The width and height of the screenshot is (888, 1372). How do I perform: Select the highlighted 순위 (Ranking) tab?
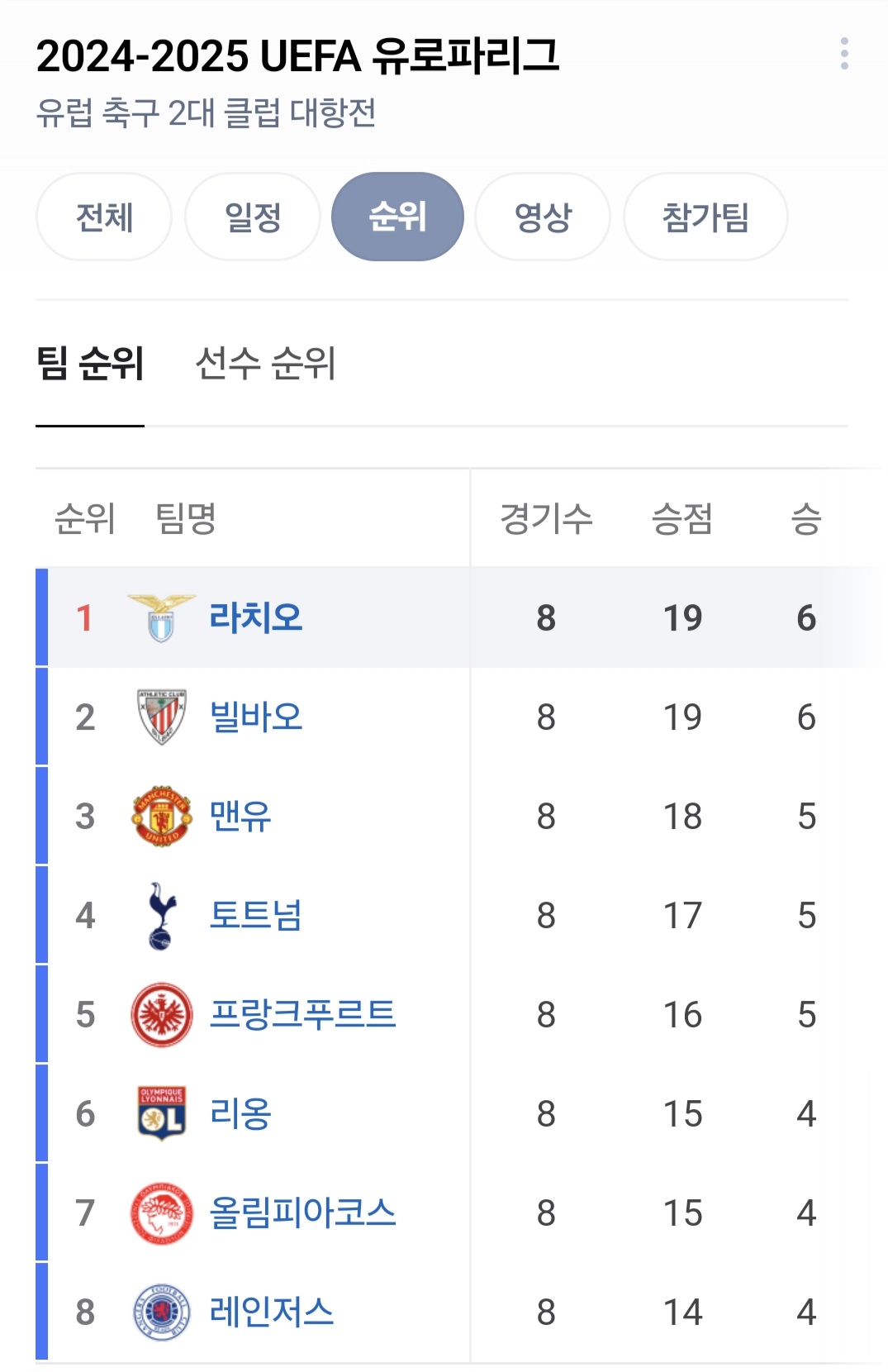click(x=397, y=217)
